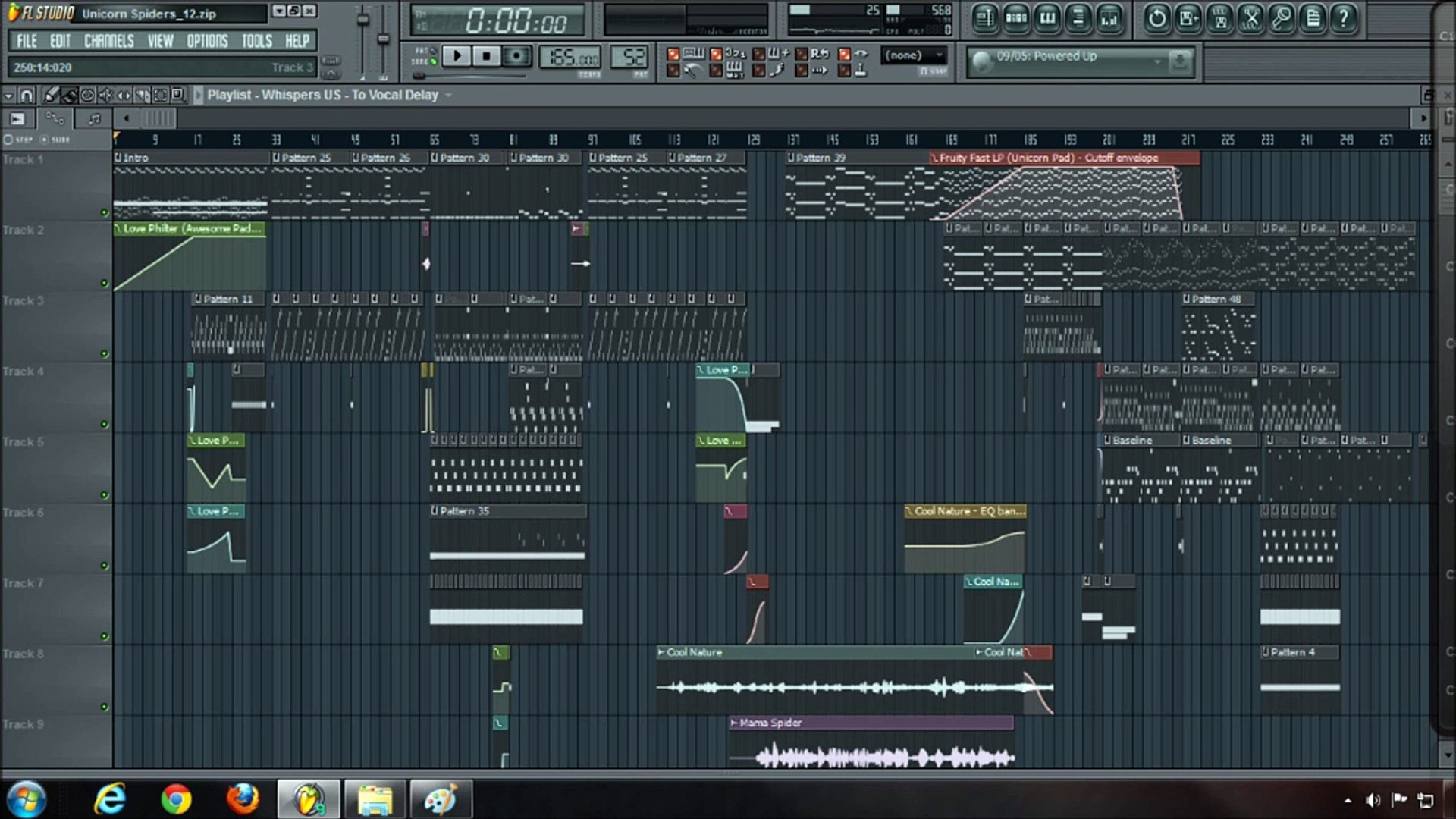This screenshot has width=1456, height=819.
Task: Open the CHANNELS menu
Action: (109, 41)
